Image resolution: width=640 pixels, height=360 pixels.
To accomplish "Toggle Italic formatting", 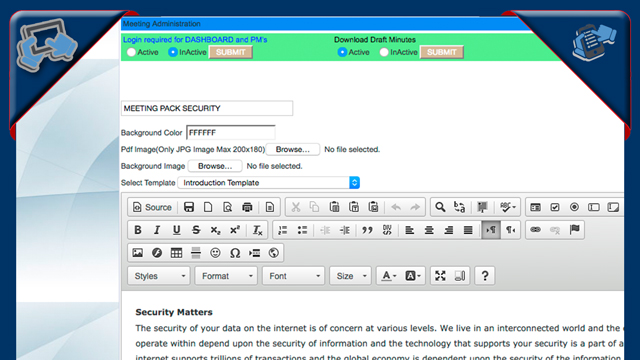I will click(157, 230).
